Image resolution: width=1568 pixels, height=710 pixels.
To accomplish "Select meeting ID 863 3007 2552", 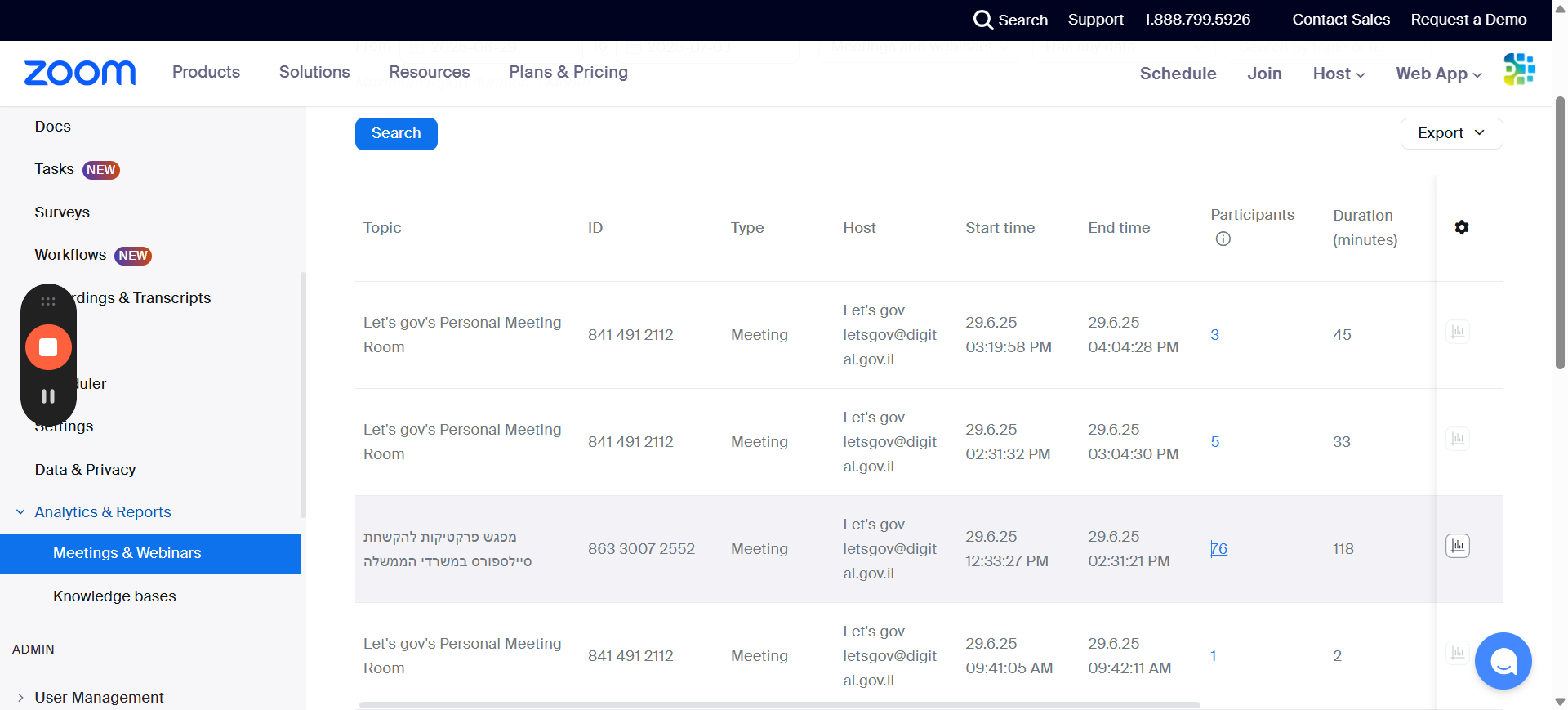I will click(641, 549).
